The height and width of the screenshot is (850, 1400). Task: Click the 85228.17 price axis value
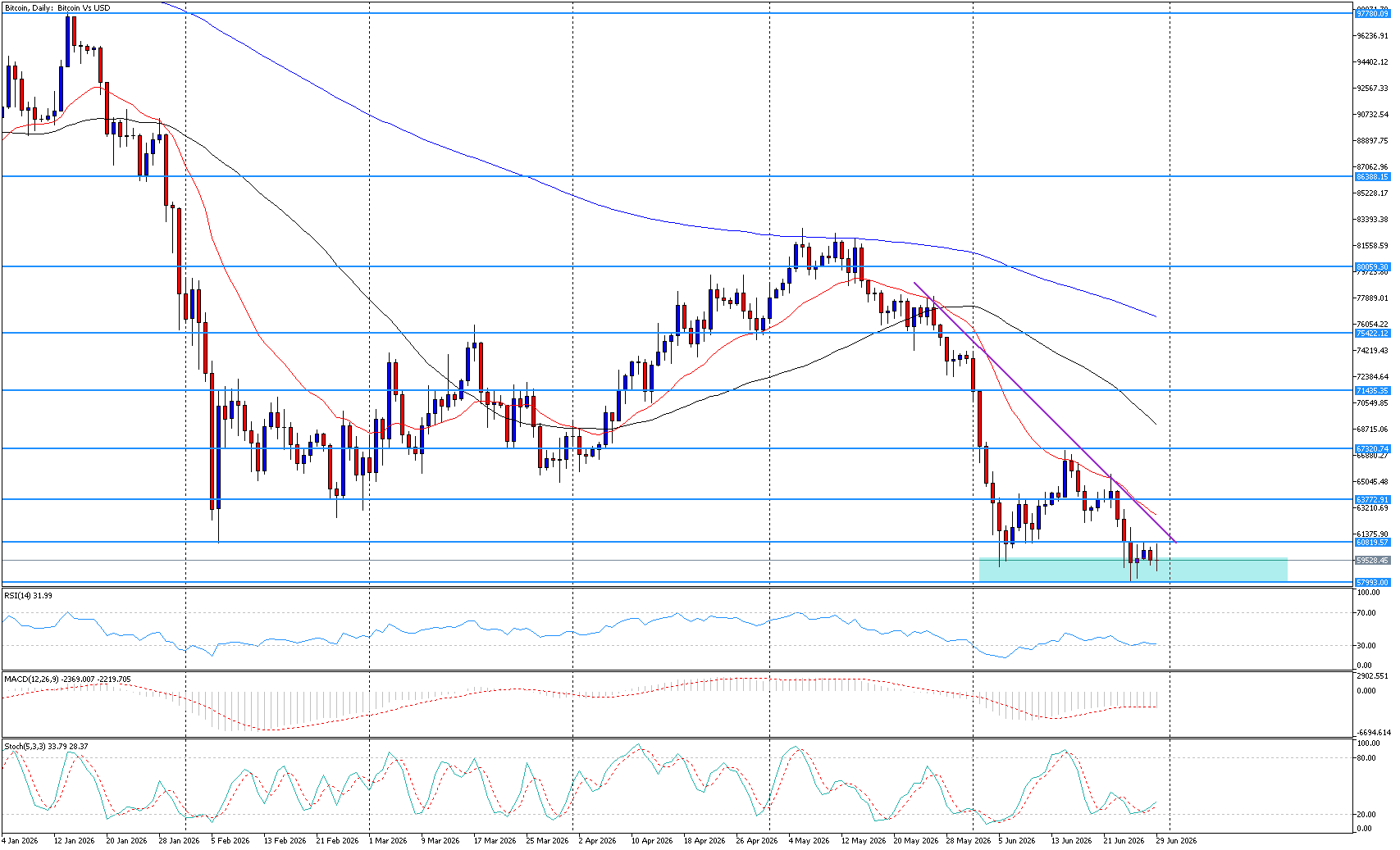(x=1372, y=193)
